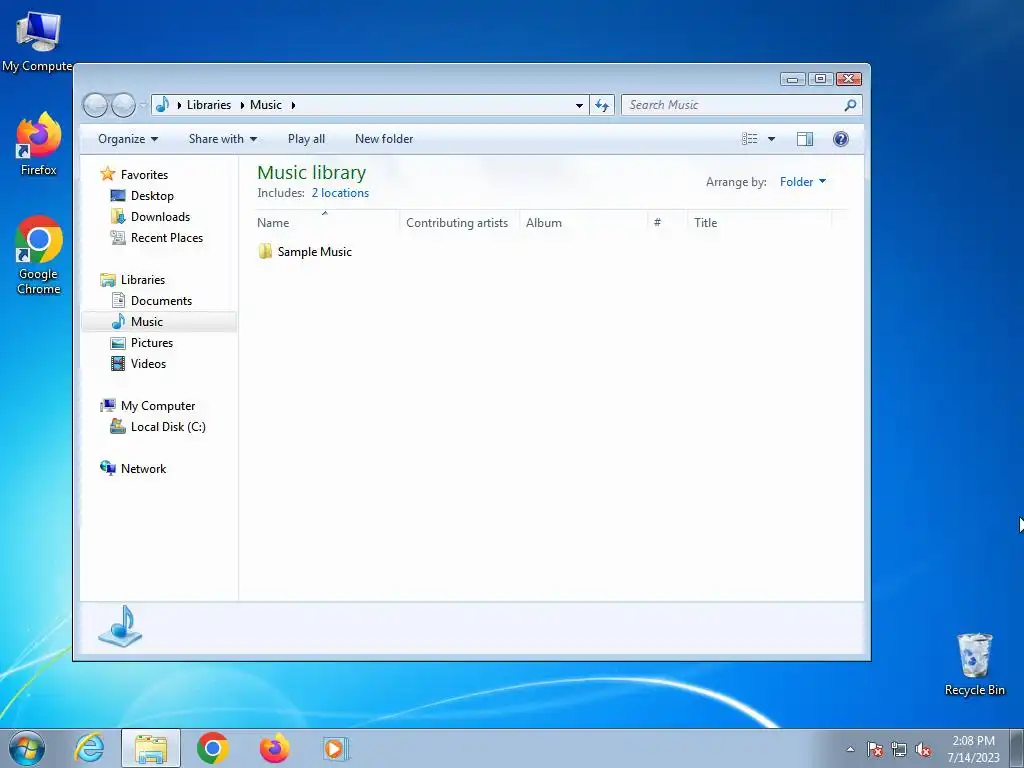Click the muted volume tray icon
The height and width of the screenshot is (768, 1024).
click(x=923, y=749)
